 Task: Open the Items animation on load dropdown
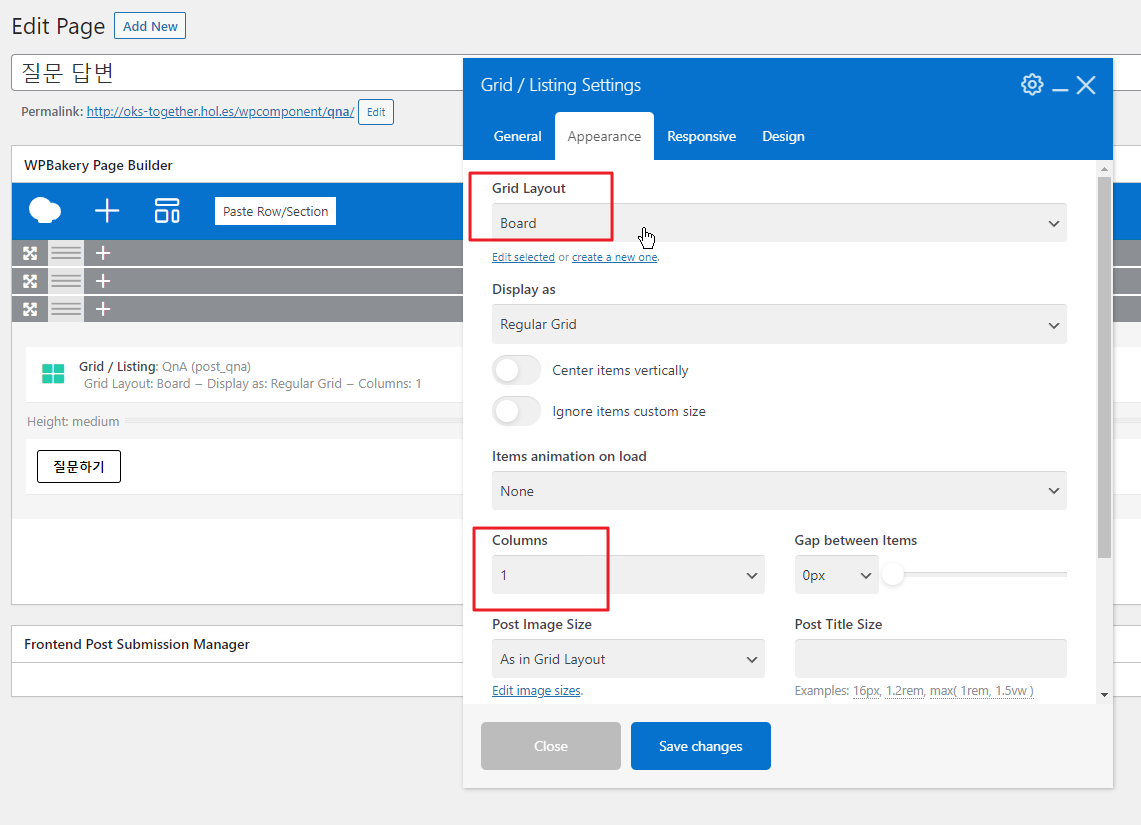click(x=779, y=491)
